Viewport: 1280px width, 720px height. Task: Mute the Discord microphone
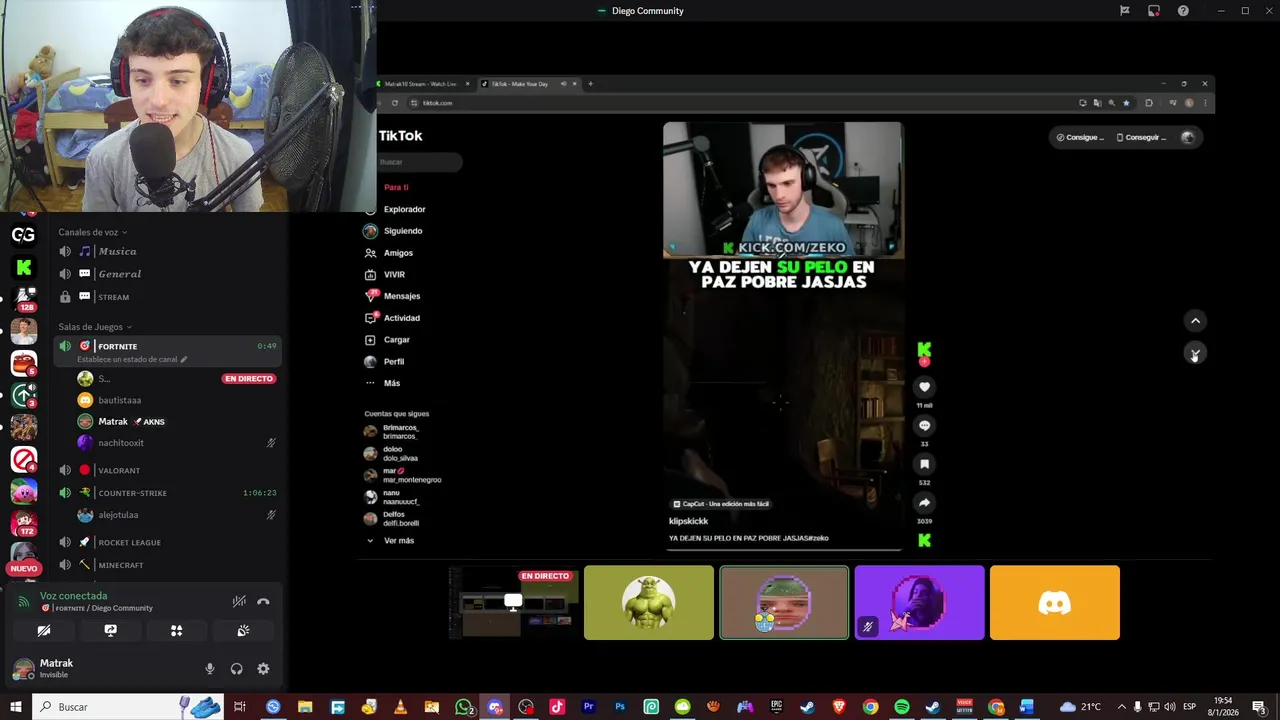tap(210, 669)
